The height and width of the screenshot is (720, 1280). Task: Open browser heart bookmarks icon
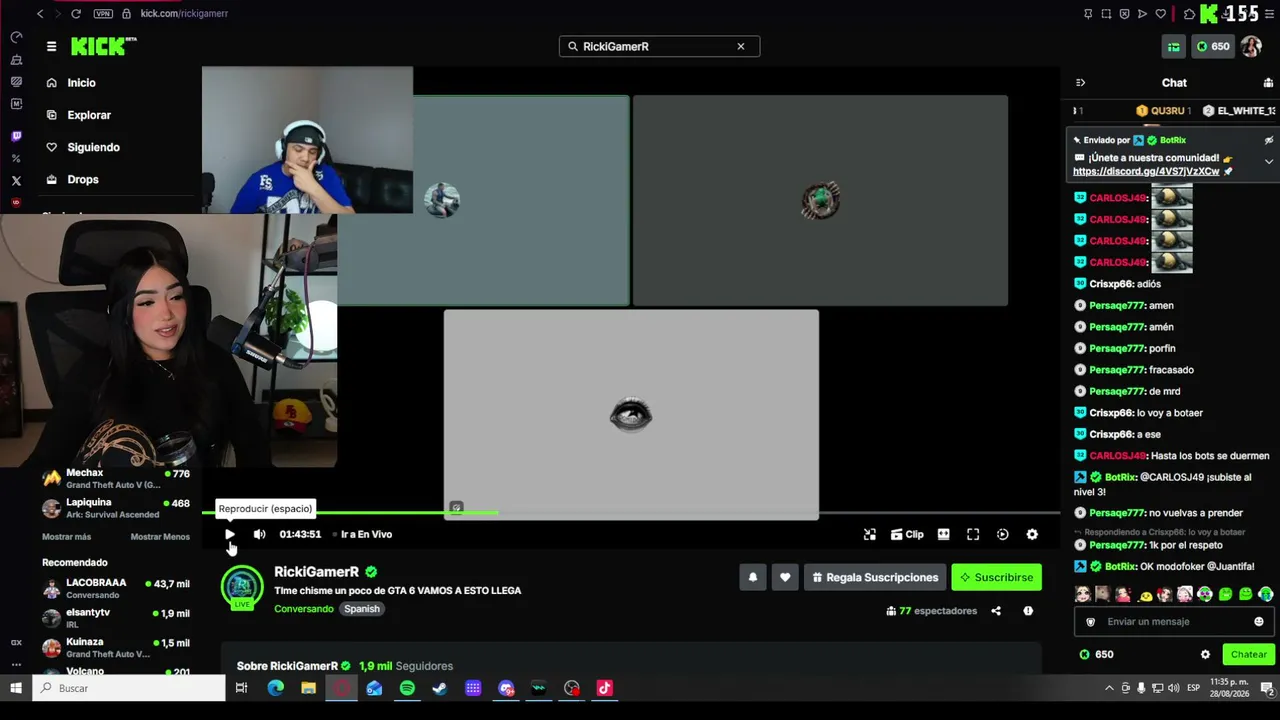(x=1160, y=14)
